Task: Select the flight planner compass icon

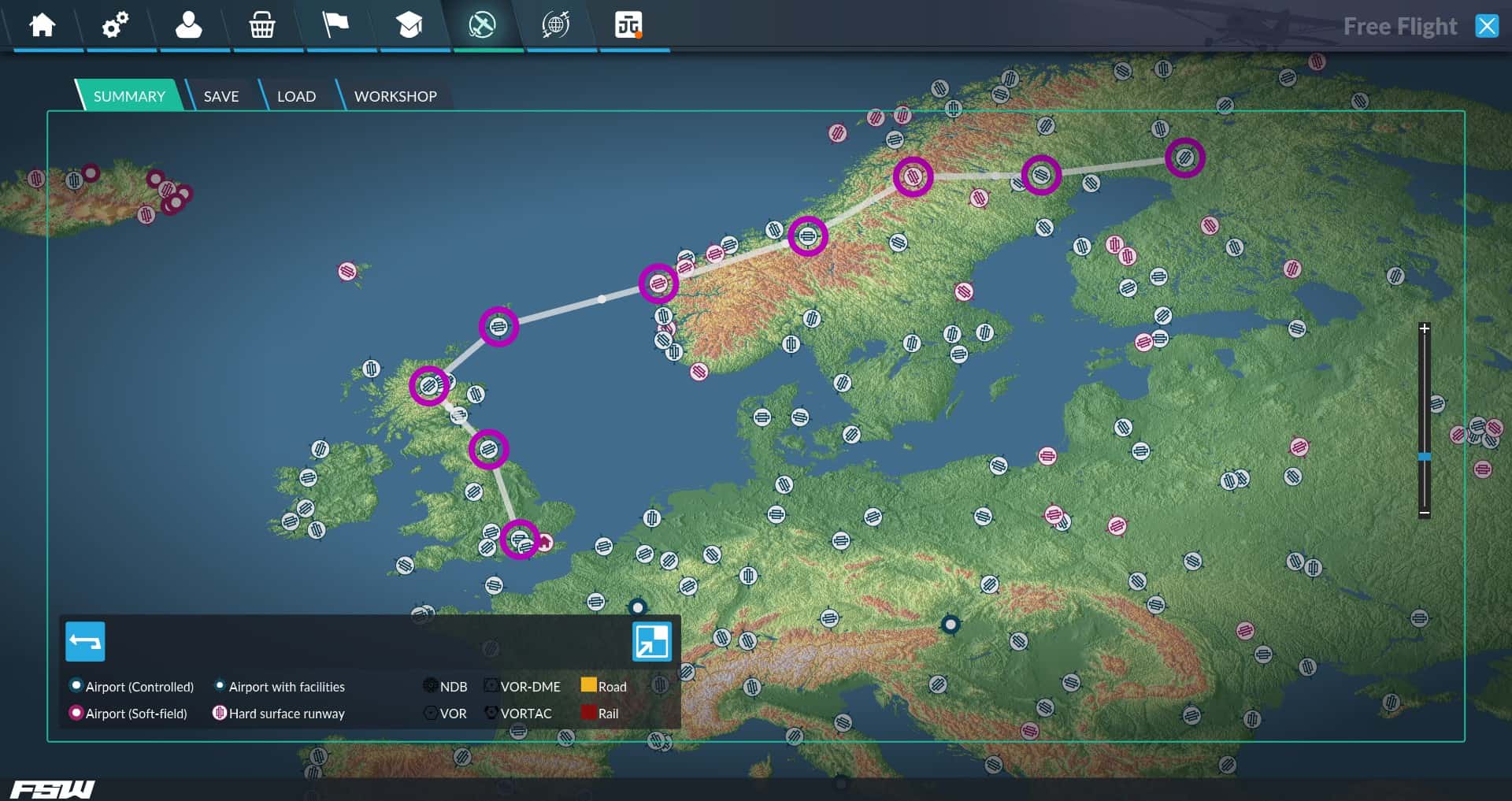Action: [x=482, y=25]
